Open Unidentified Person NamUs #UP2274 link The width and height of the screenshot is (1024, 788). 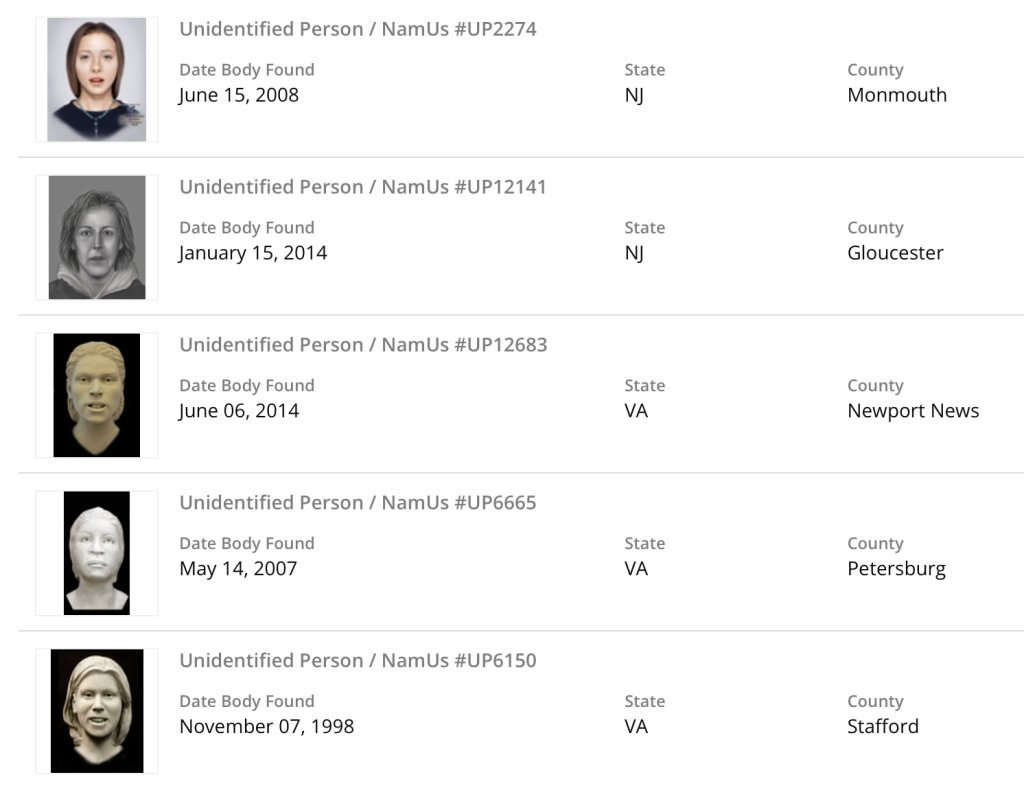tap(358, 29)
